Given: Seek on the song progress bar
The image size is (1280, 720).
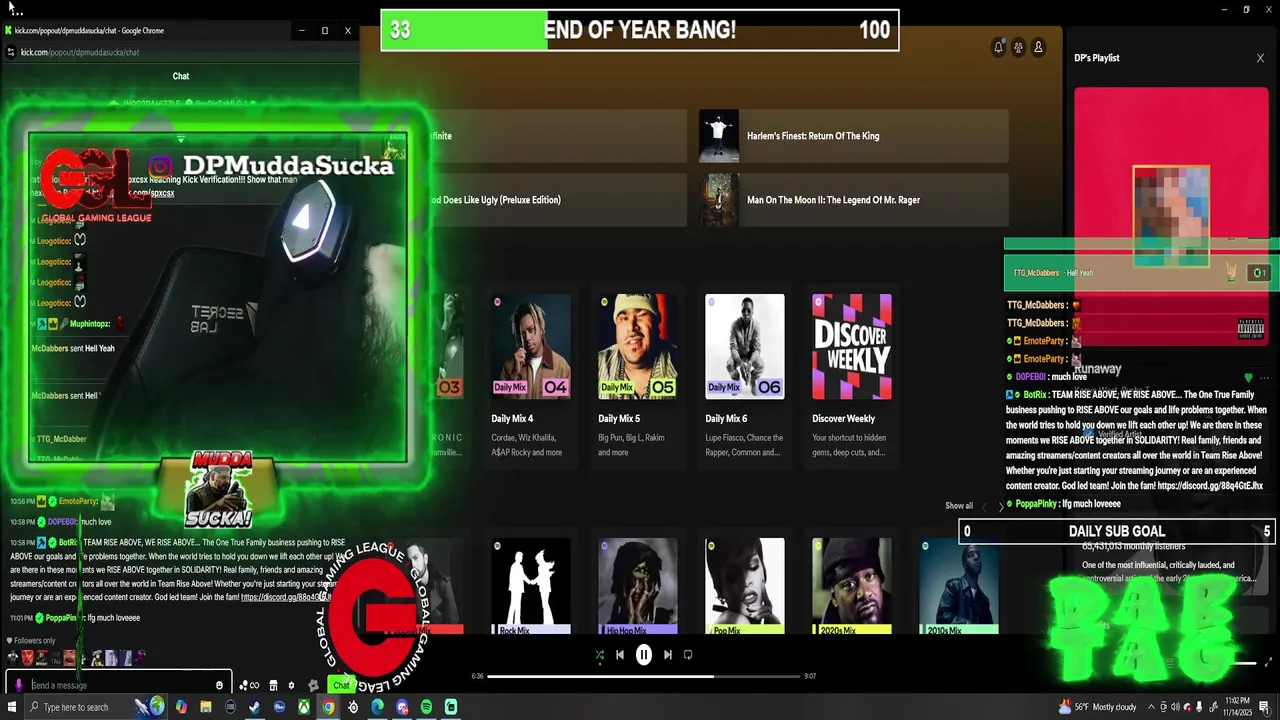Looking at the screenshot, I should (x=645, y=676).
